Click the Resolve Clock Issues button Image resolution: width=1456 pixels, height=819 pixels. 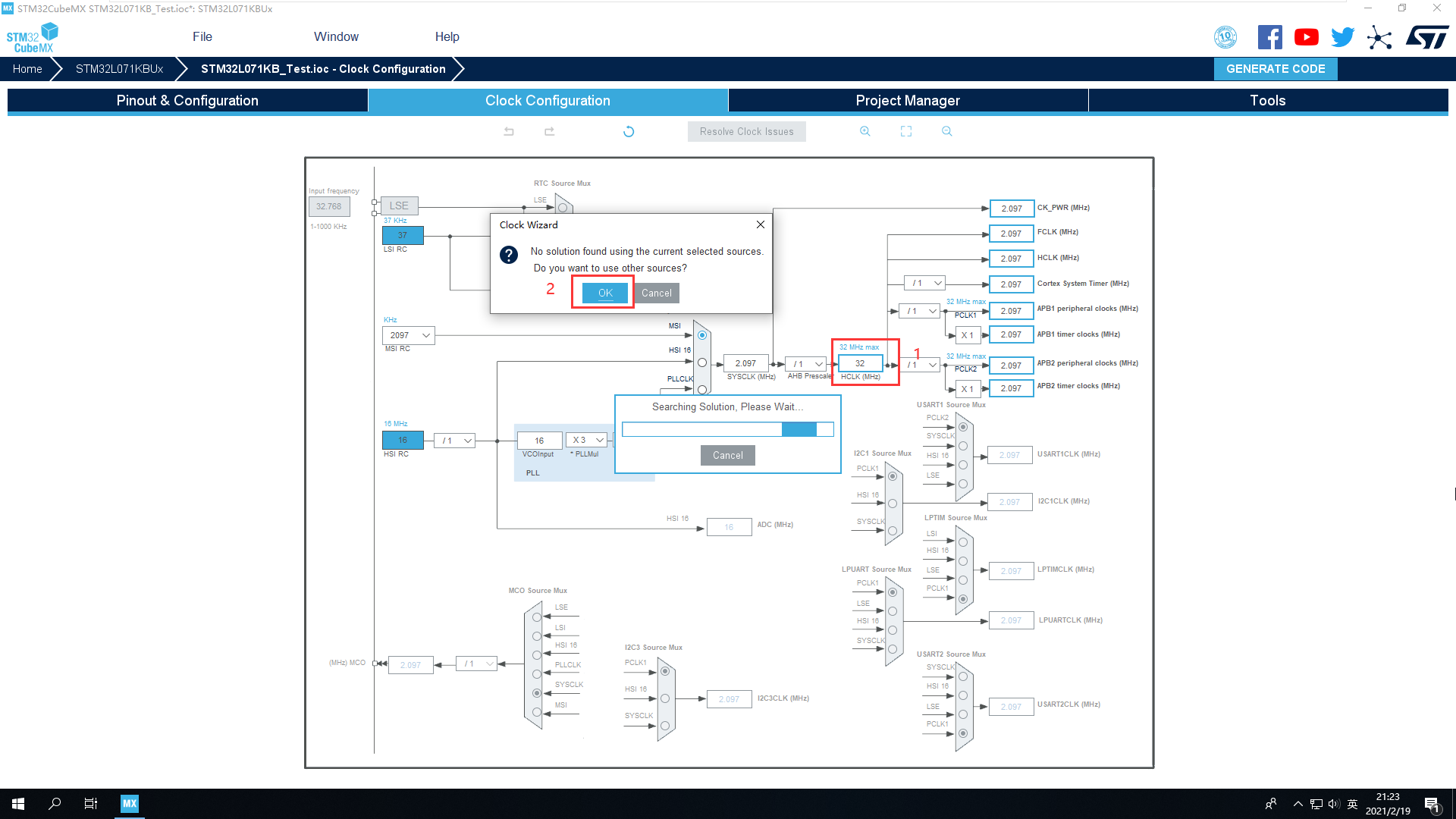(747, 131)
